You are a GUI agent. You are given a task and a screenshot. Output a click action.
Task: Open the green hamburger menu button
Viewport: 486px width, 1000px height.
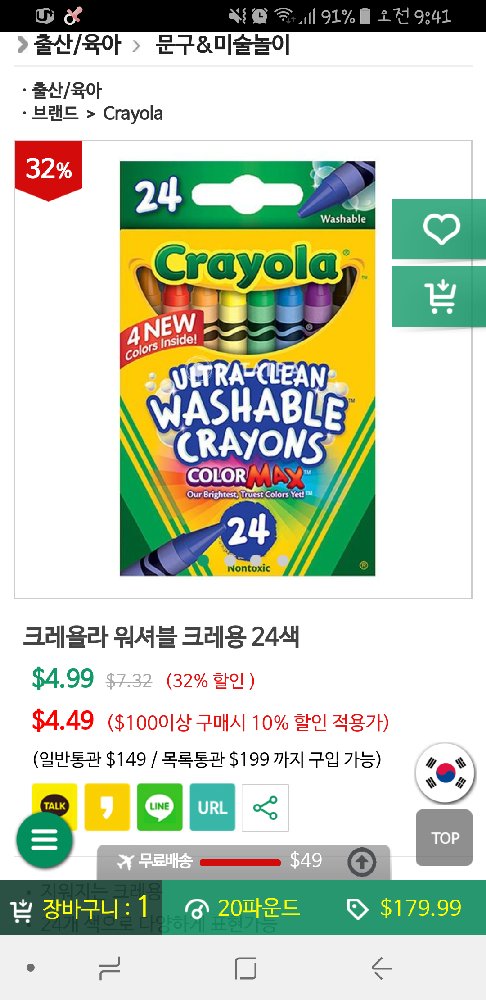44,839
